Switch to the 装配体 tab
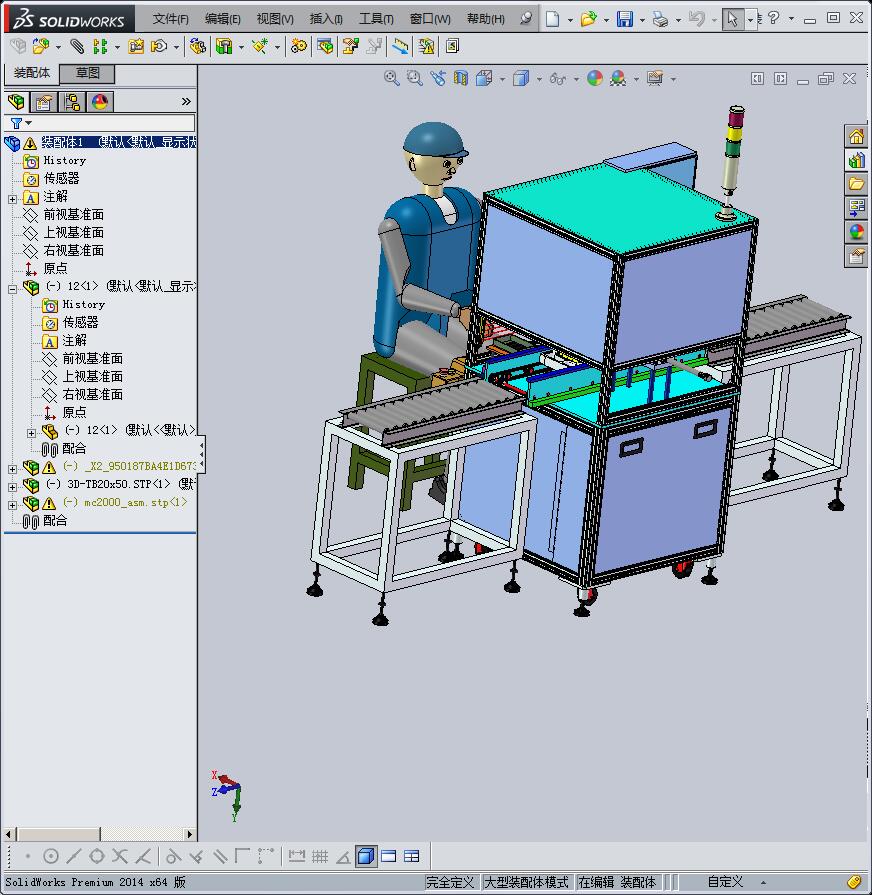872x895 pixels. (x=32, y=73)
